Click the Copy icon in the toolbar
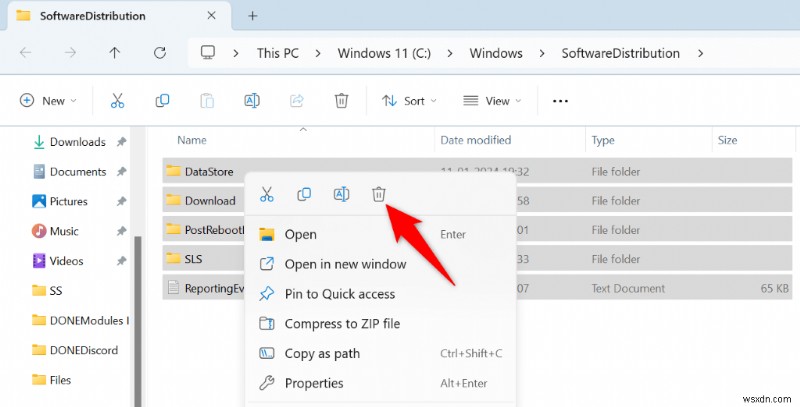This screenshot has width=800, height=407. point(162,100)
